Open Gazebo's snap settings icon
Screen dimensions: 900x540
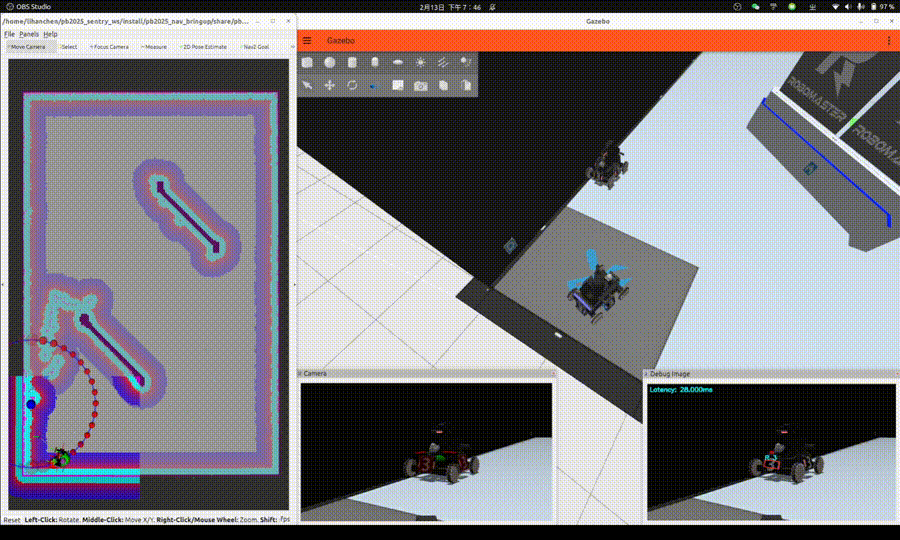(375, 85)
